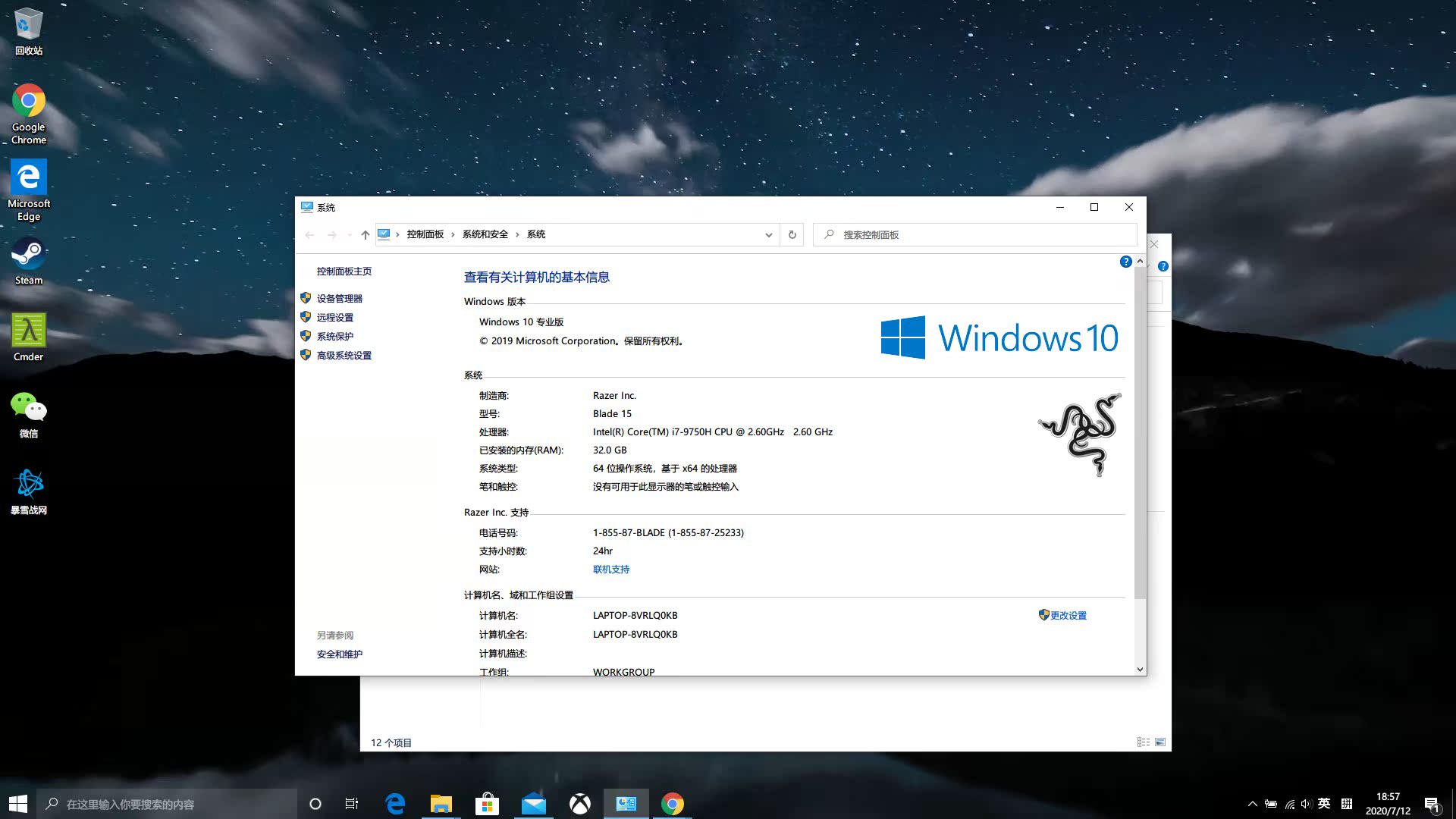Minimize the System window
The image size is (1456, 819).
1060,207
